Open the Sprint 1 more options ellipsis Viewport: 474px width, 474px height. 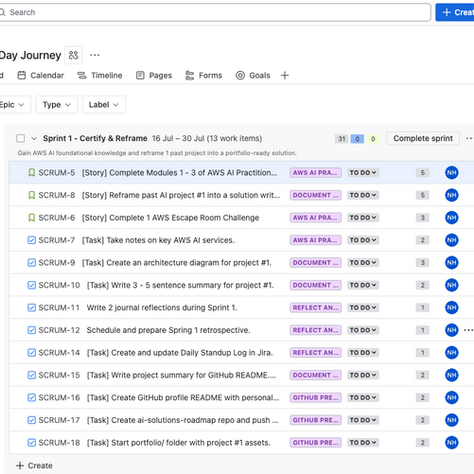469,138
